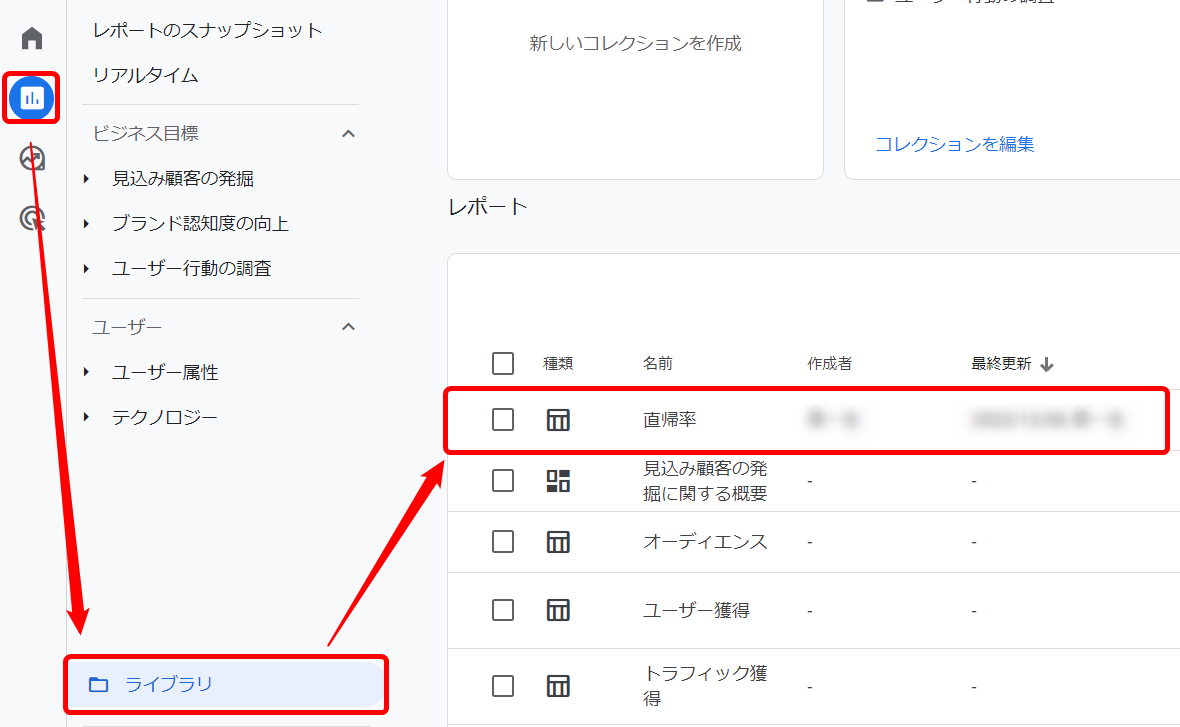Open the Explore icon in left rail
The height and width of the screenshot is (727, 1180).
pyautogui.click(x=32, y=158)
